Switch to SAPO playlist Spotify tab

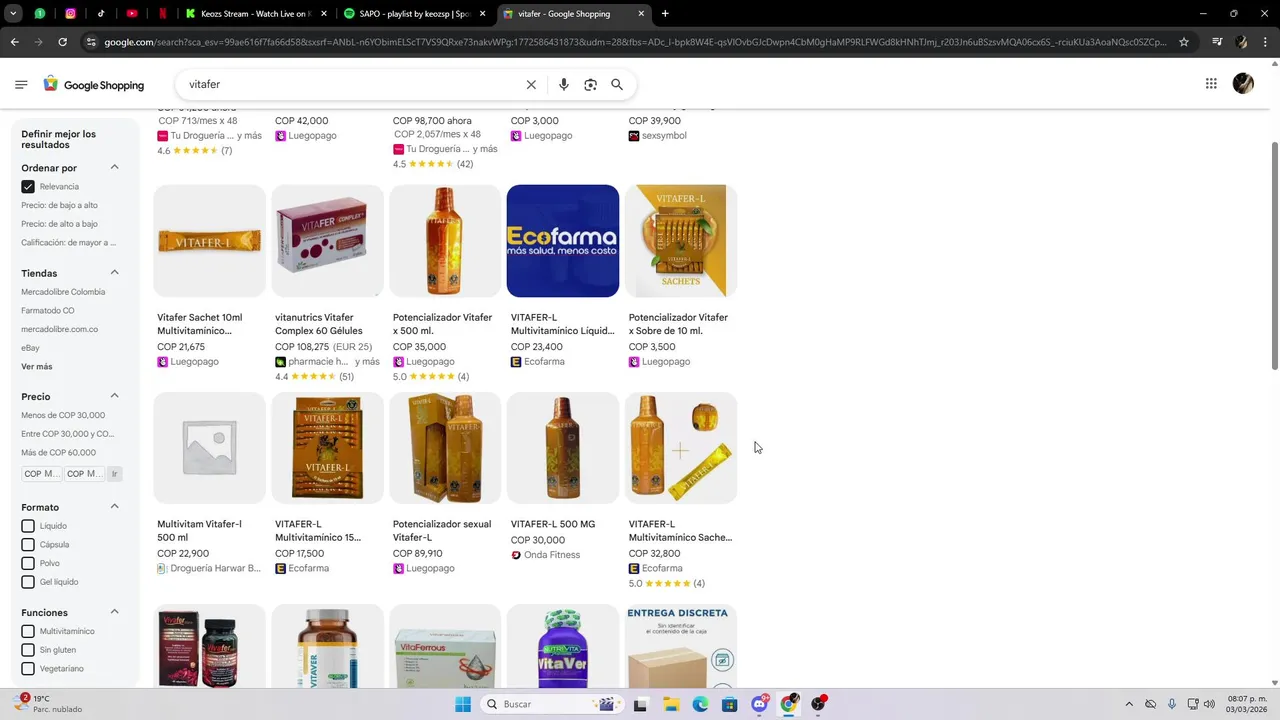click(414, 14)
